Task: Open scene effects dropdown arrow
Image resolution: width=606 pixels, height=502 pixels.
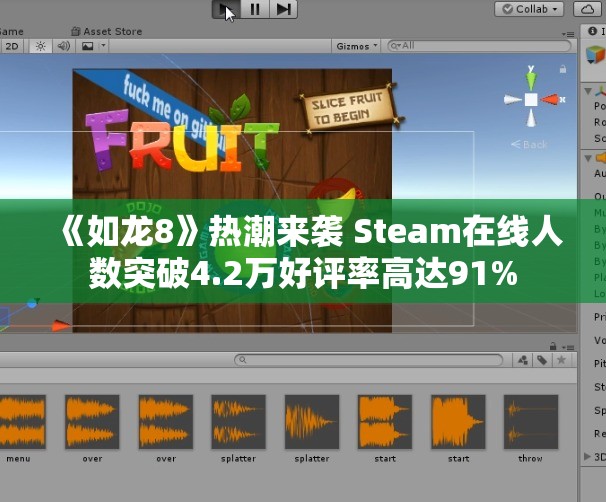Action: click(x=103, y=46)
